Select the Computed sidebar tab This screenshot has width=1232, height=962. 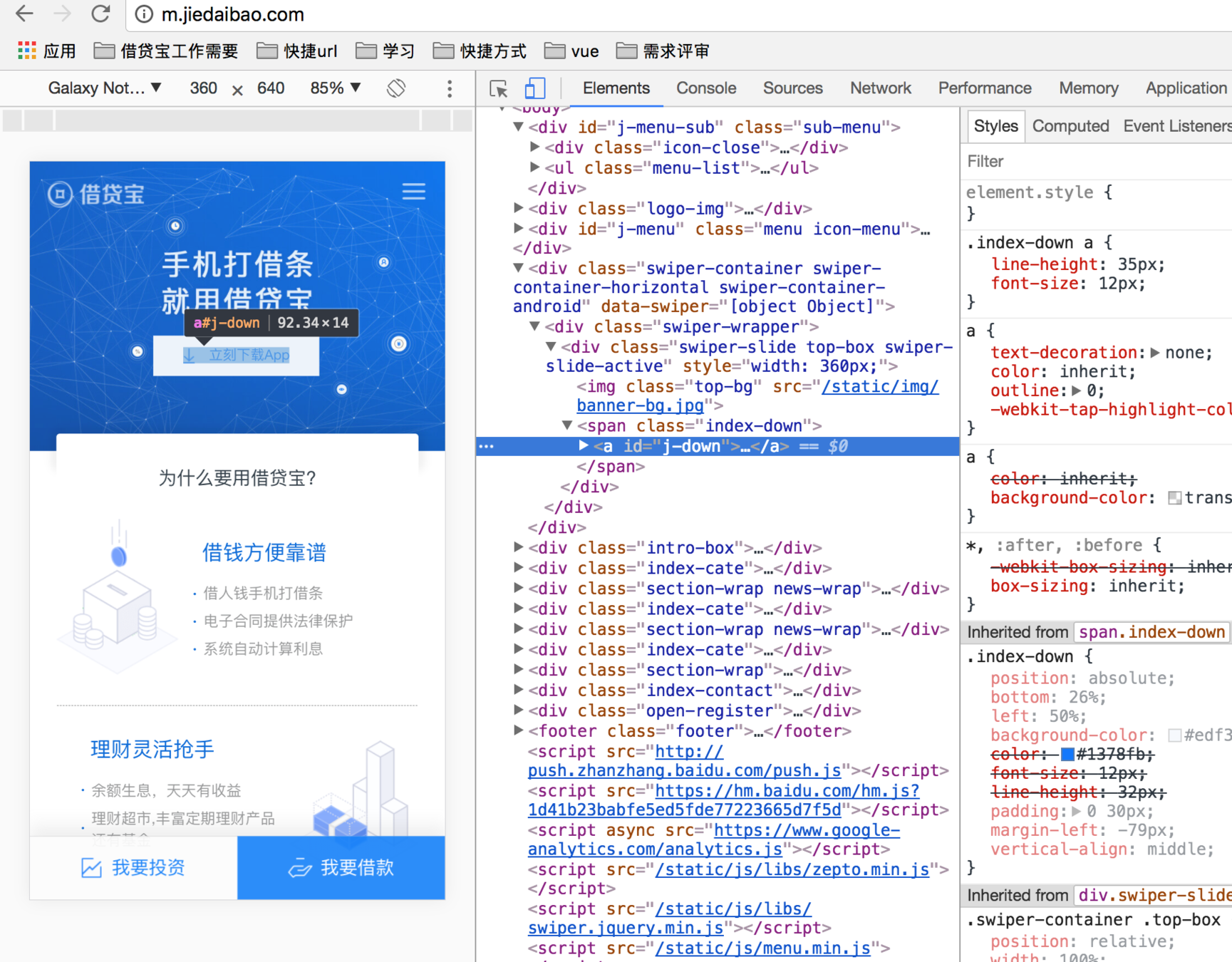tap(1071, 126)
